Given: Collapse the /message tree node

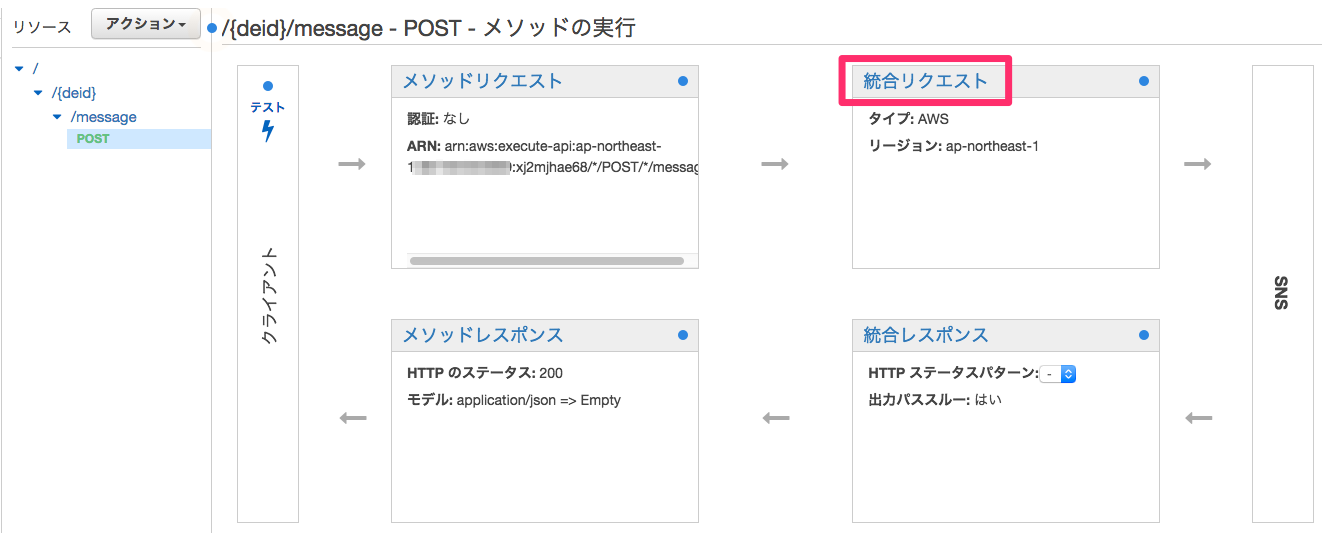Looking at the screenshot, I should pyautogui.click(x=57, y=117).
